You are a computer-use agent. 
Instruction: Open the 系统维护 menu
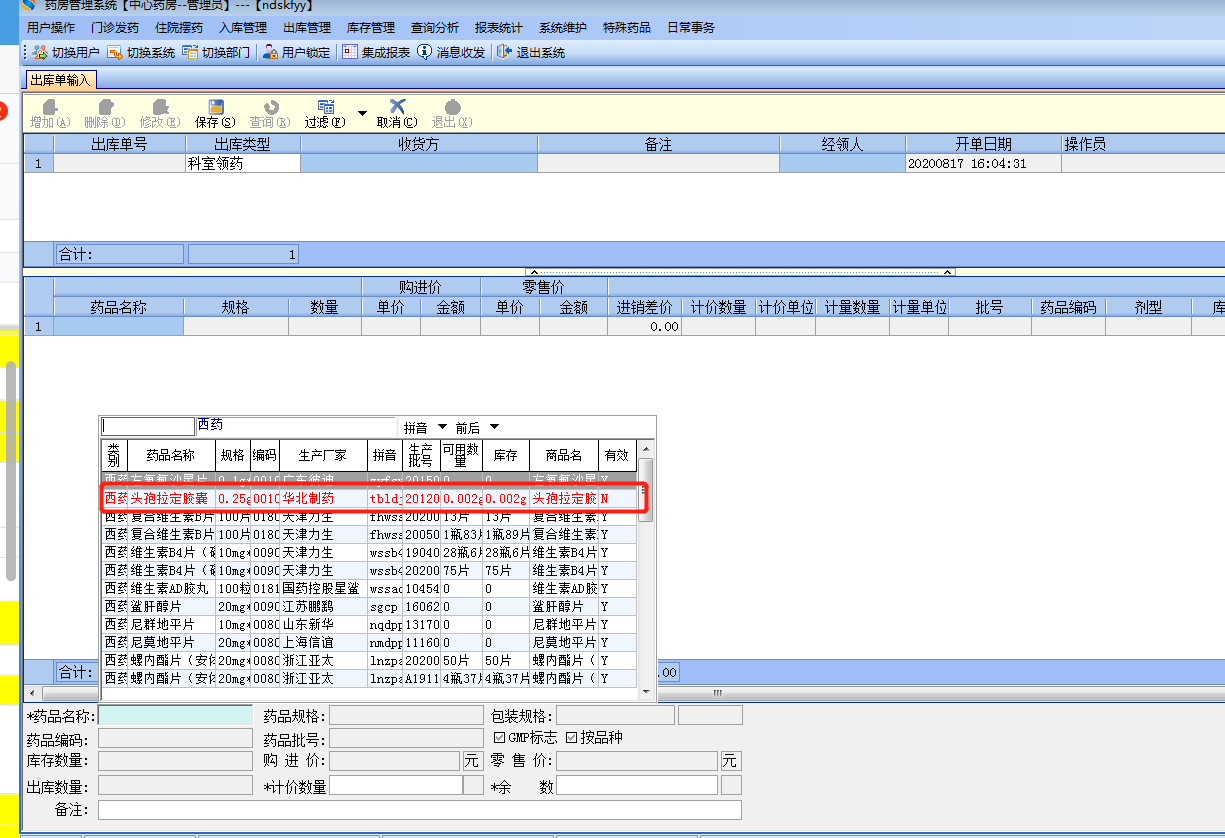point(563,28)
